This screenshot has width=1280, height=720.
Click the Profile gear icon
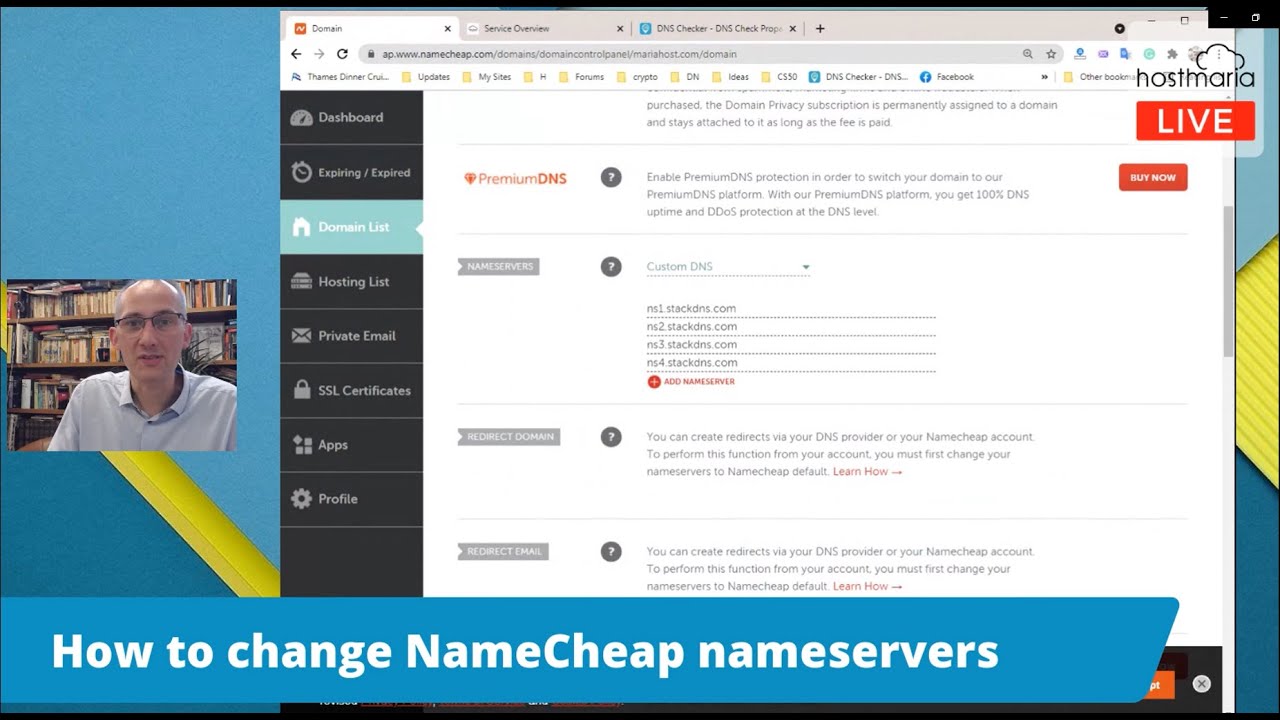pyautogui.click(x=301, y=499)
